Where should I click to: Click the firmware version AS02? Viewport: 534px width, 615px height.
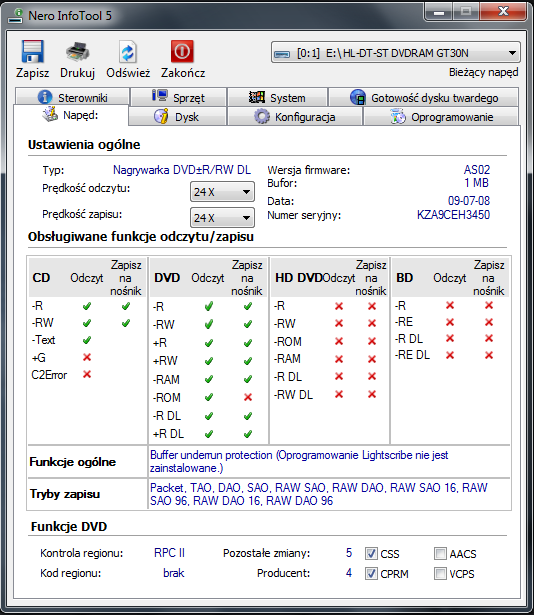[x=477, y=170]
